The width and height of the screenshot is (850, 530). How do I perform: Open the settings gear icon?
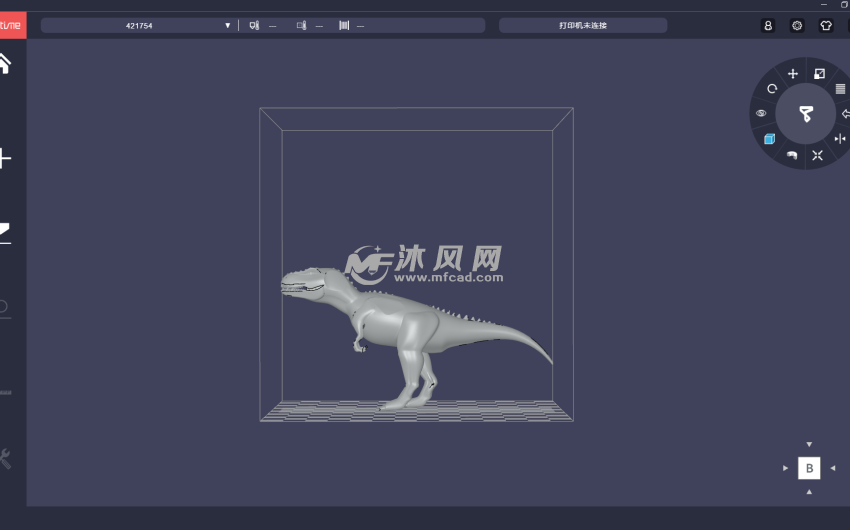[x=797, y=25]
